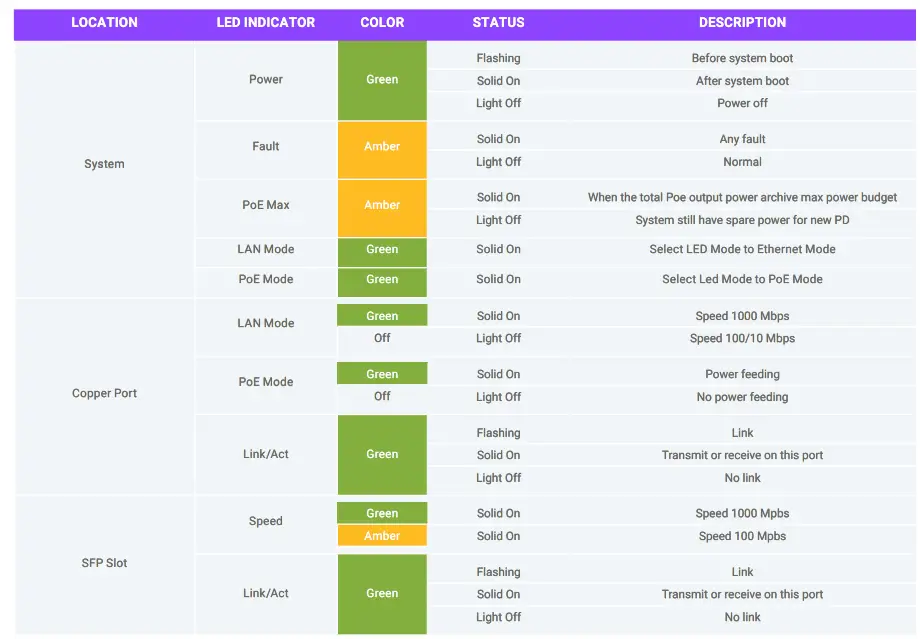Select the PoE Max indicator cell

[266, 205]
